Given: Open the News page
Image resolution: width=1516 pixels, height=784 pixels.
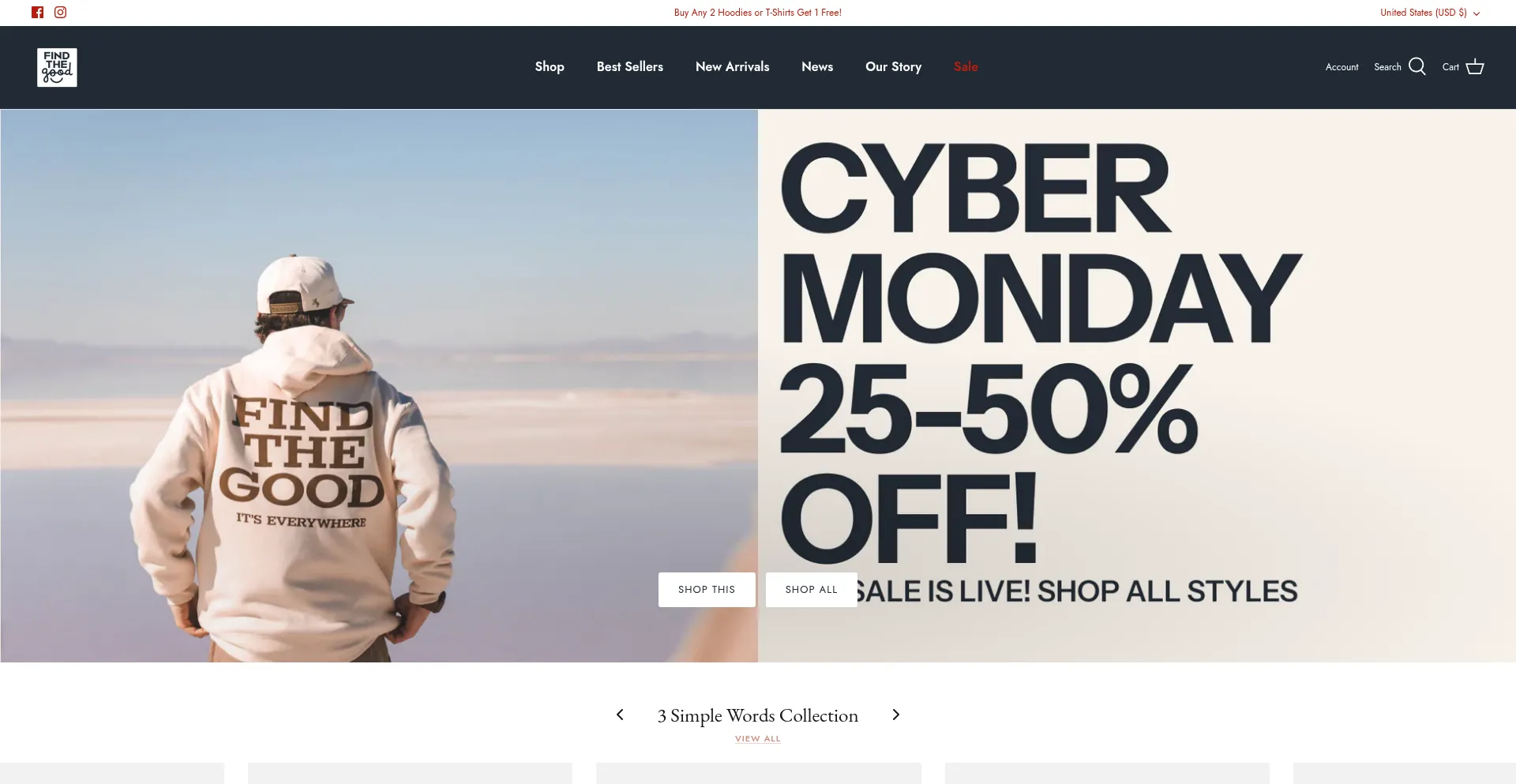Looking at the screenshot, I should coord(817,67).
